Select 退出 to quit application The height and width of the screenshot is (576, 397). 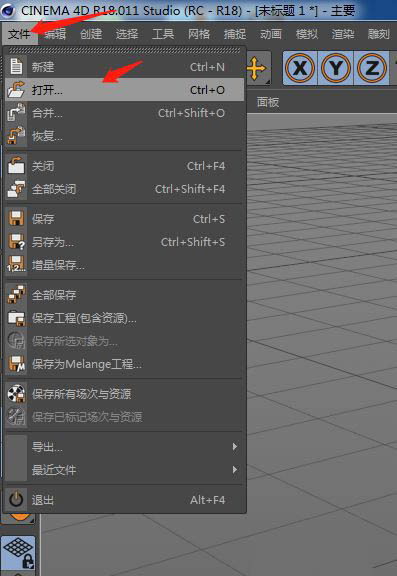[x=124, y=500]
